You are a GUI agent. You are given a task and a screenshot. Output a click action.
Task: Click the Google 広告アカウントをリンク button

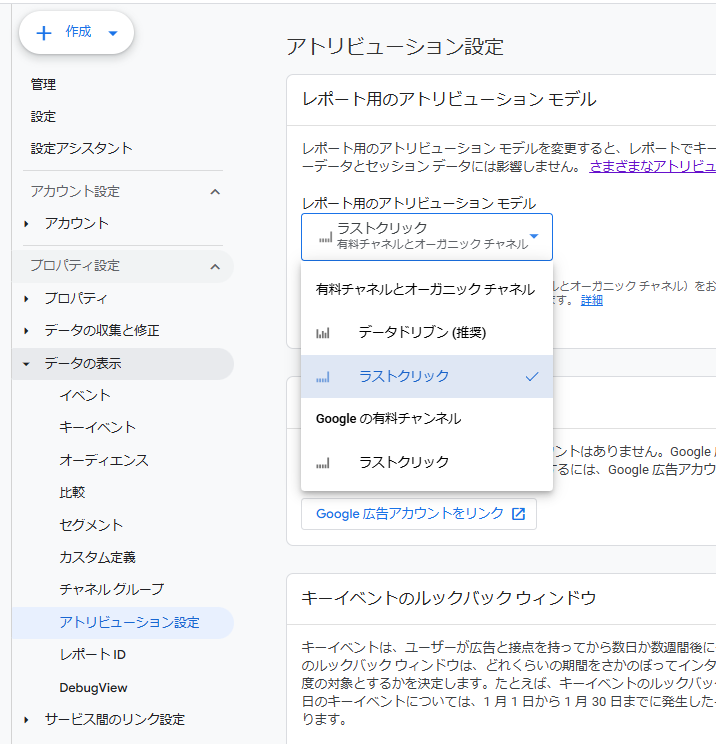419,514
